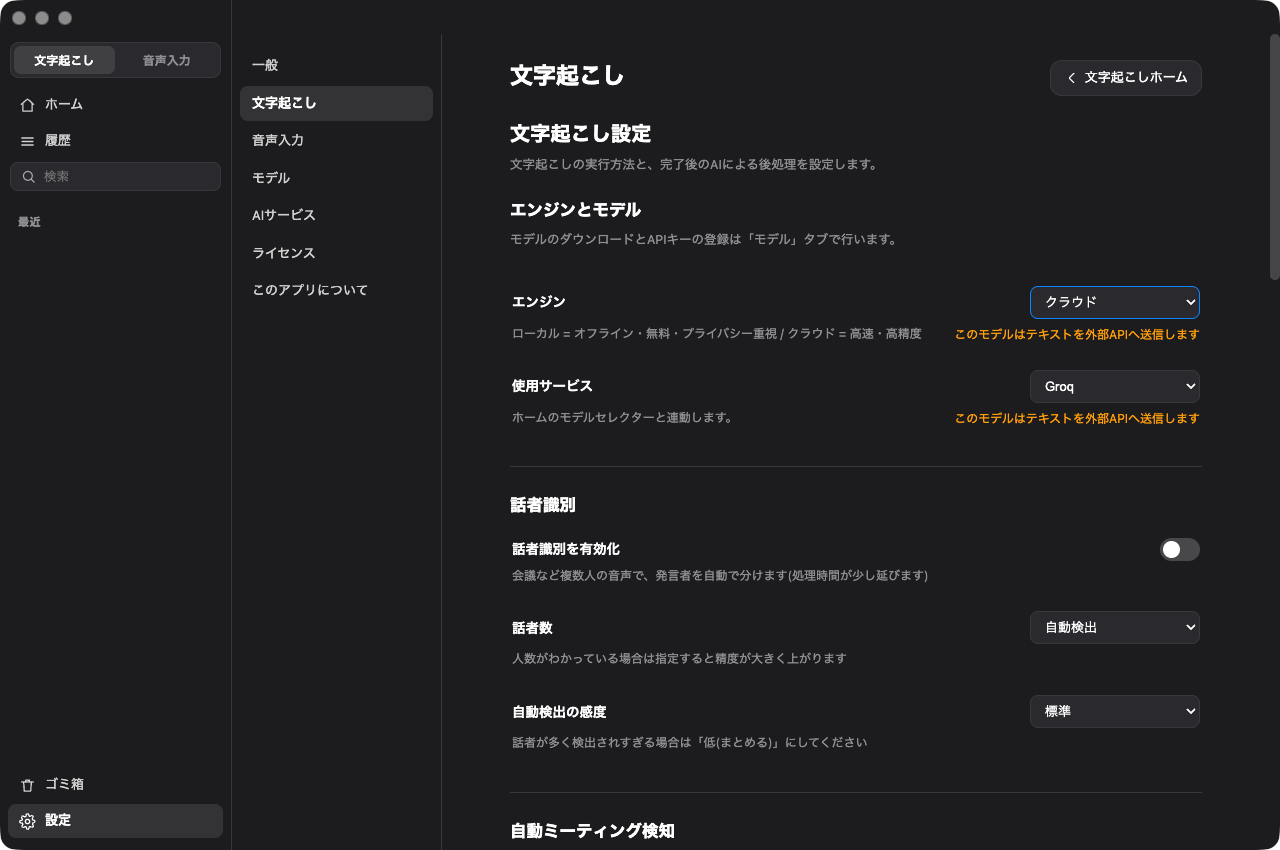Open 履歴 in the sidebar
Screen dimensions: 1280x850
click(x=115, y=141)
